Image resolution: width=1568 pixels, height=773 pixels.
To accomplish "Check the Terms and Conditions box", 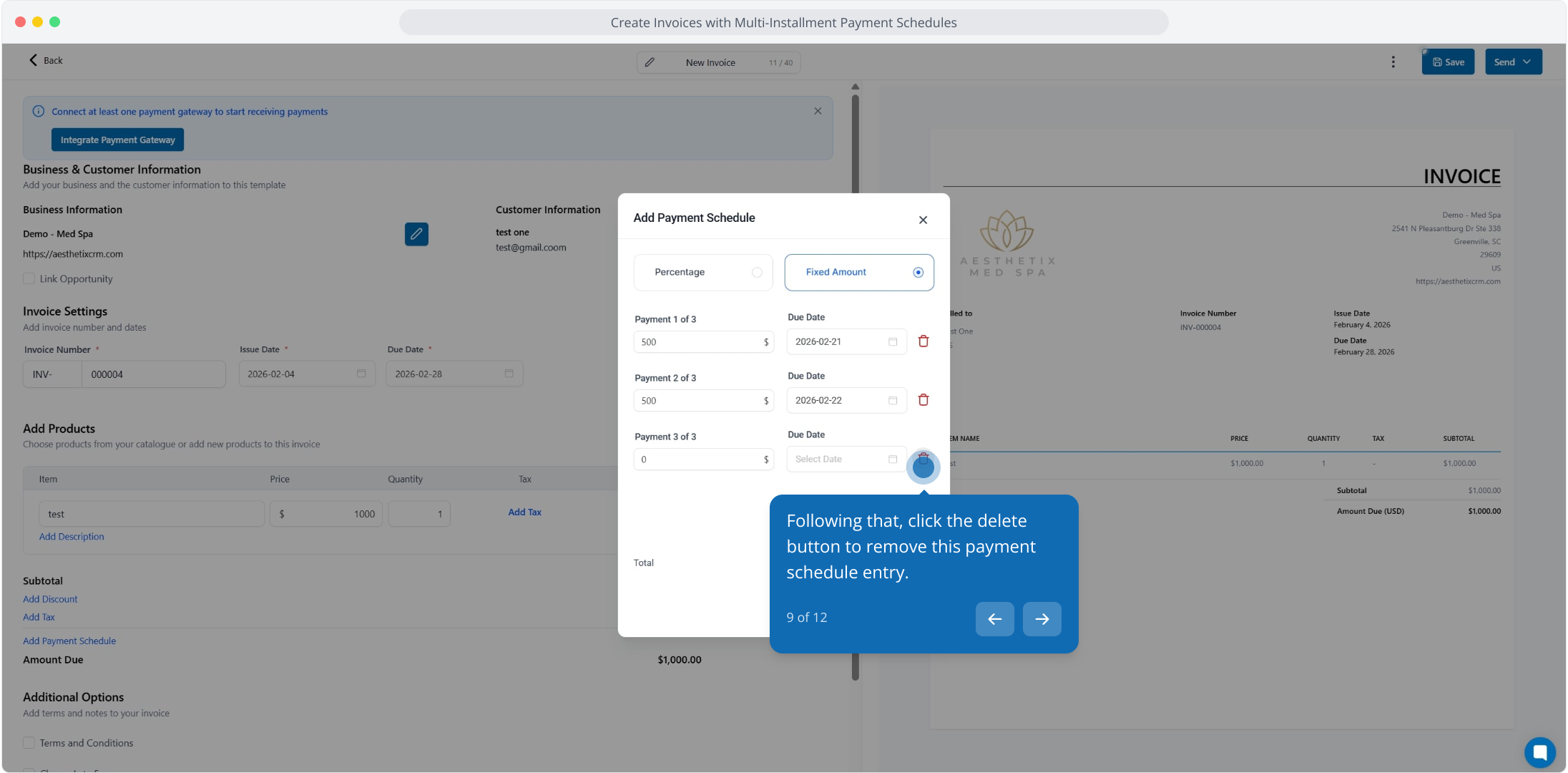I will 29,743.
